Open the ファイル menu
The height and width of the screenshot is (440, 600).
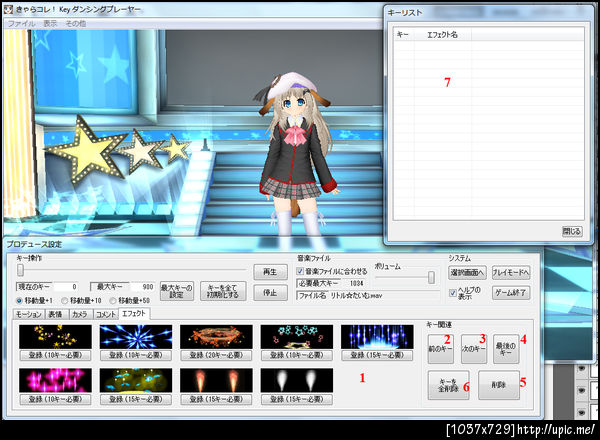tap(21, 23)
